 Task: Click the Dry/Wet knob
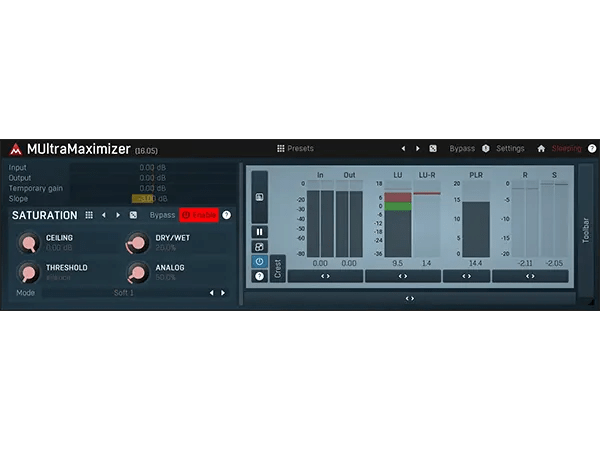point(138,243)
